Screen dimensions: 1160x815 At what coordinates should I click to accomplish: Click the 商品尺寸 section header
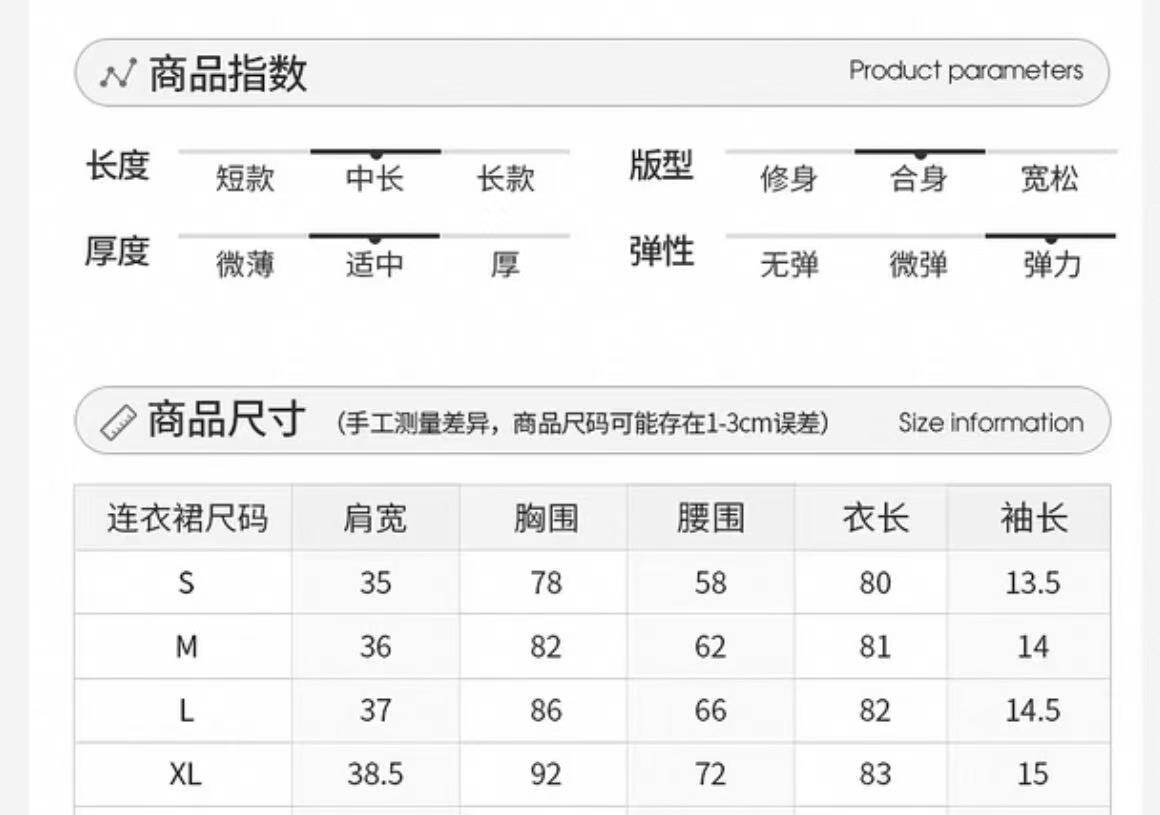[x=227, y=420]
